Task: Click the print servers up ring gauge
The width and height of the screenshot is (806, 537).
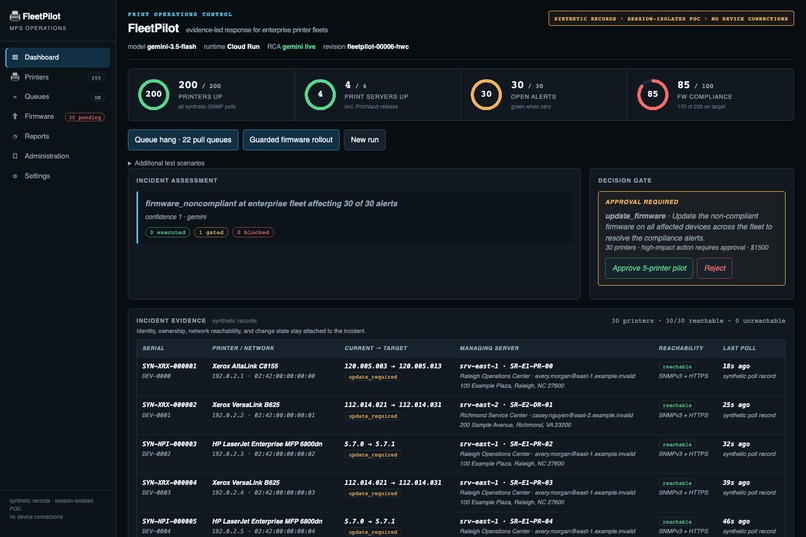Action: click(x=320, y=94)
